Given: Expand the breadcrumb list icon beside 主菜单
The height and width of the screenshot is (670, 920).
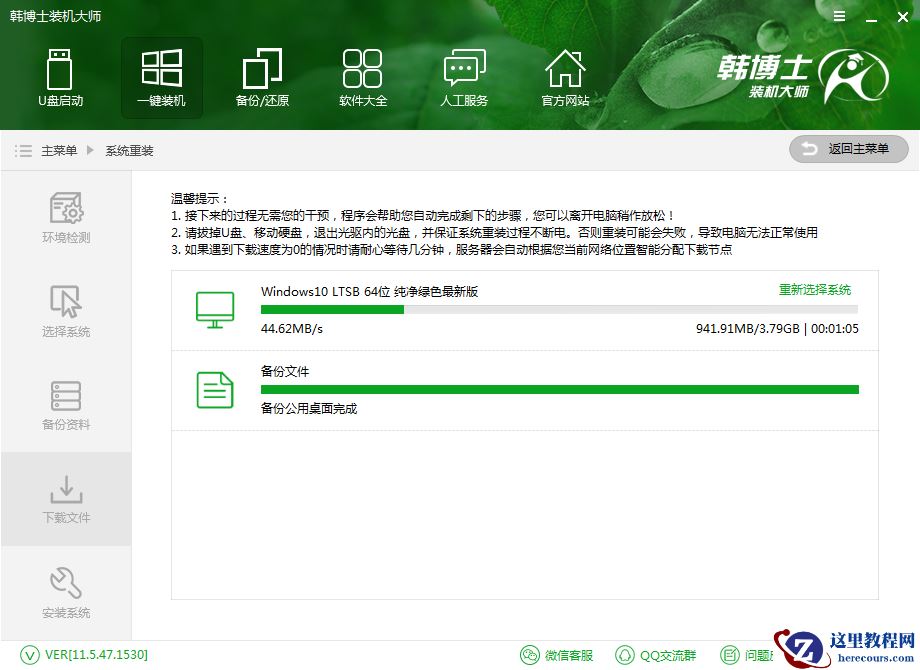Looking at the screenshot, I should coord(22,150).
